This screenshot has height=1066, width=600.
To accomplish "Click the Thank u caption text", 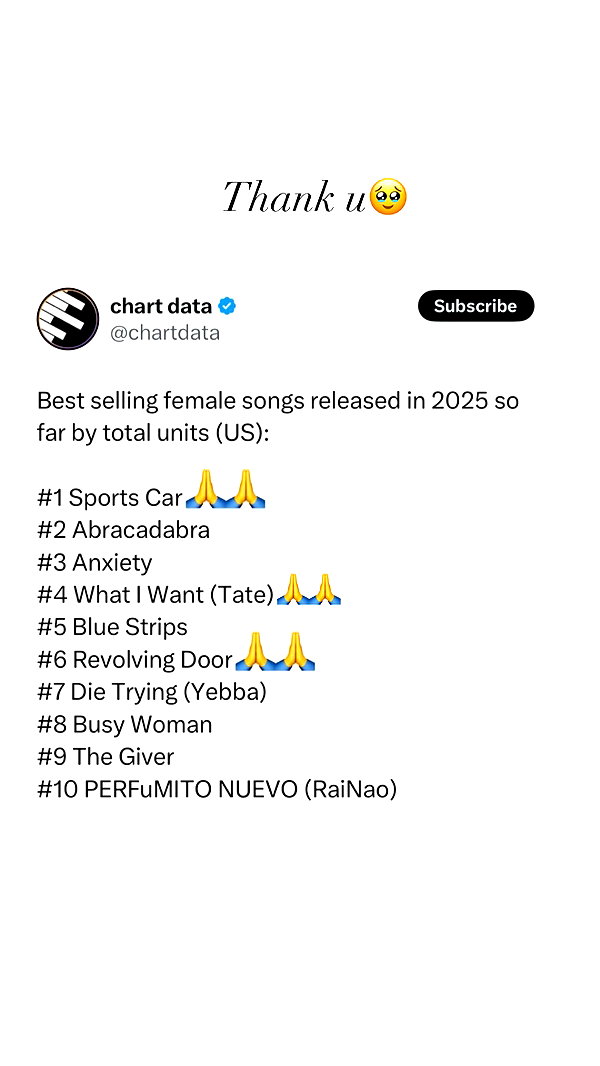I will (x=294, y=198).
